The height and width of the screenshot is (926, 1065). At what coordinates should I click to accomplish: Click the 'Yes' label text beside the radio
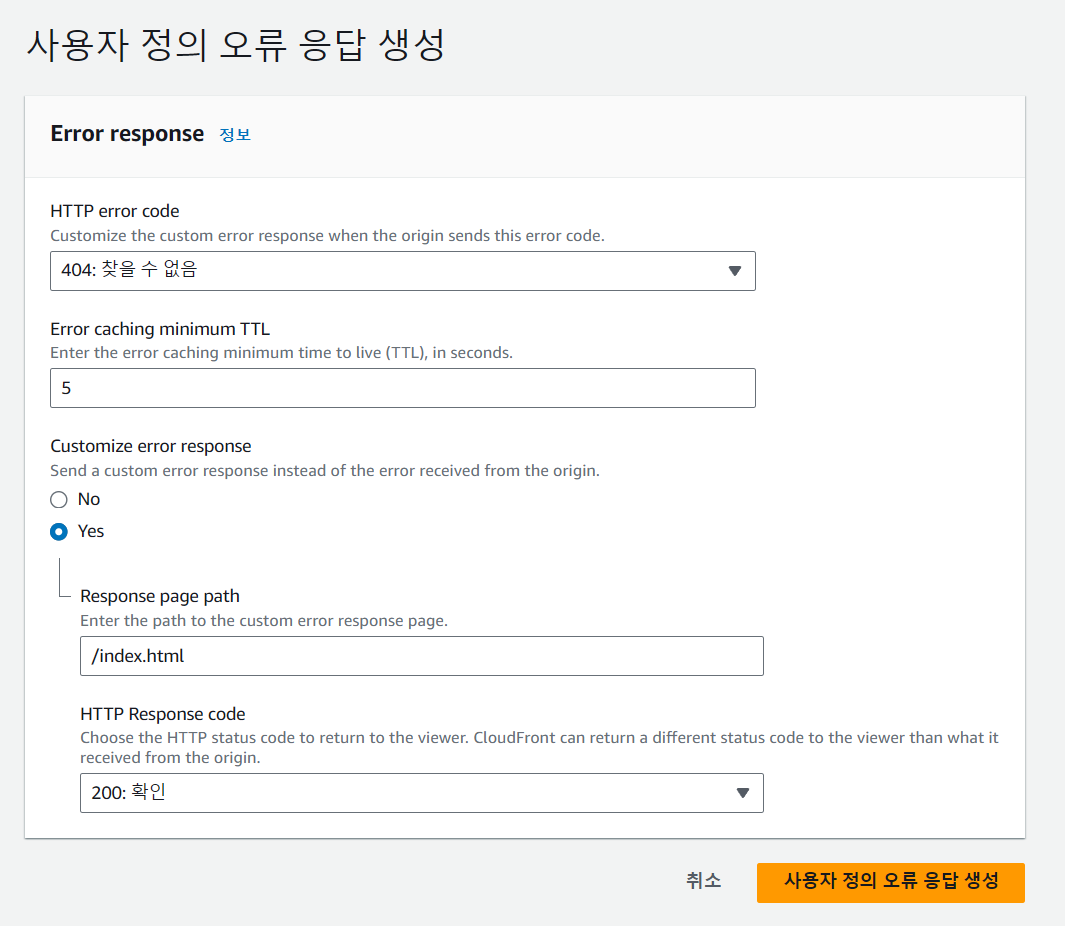91,532
